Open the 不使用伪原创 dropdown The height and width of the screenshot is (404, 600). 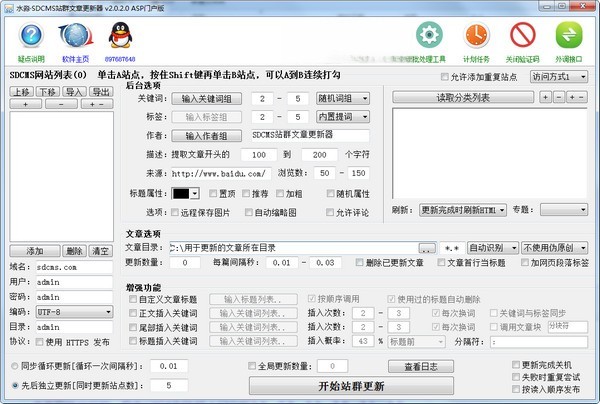tap(554, 248)
